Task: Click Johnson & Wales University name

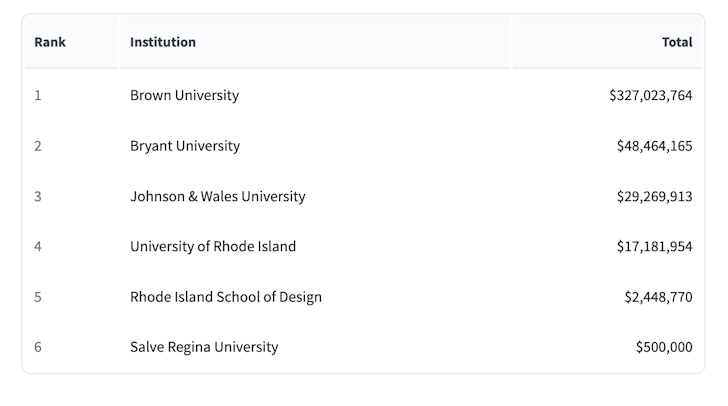Action: 218,196
